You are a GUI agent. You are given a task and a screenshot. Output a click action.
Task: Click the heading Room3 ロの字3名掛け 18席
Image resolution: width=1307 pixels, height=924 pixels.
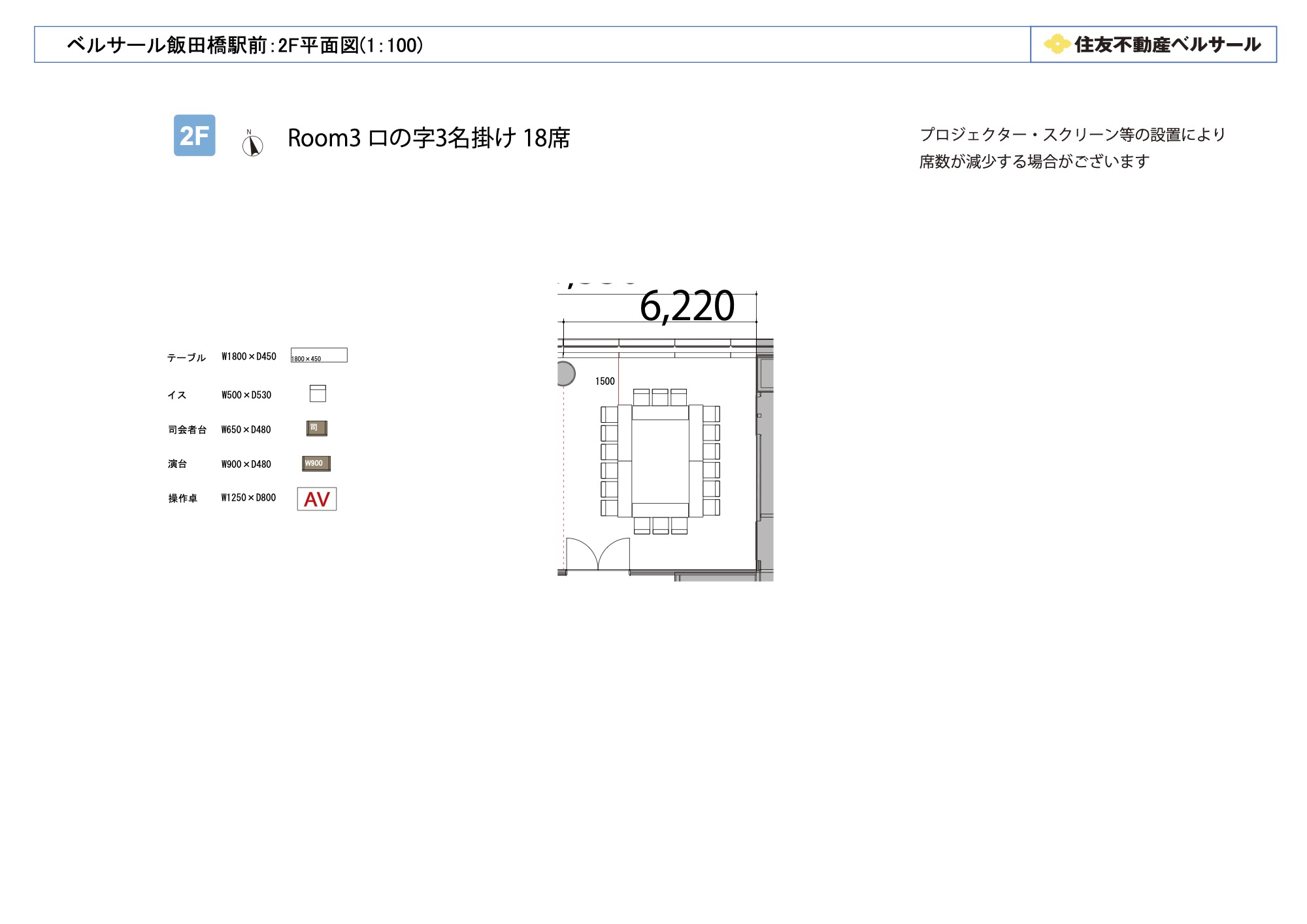pos(429,138)
